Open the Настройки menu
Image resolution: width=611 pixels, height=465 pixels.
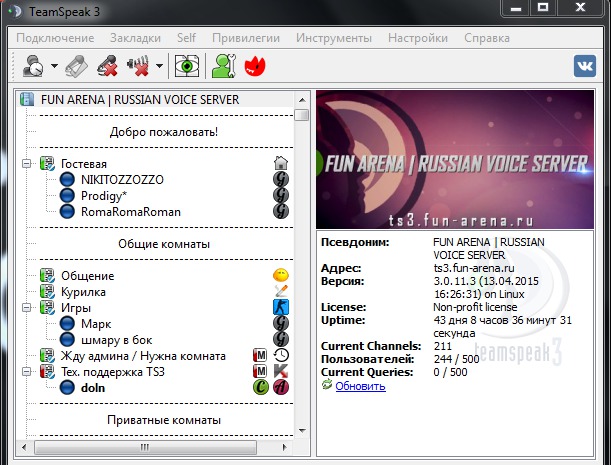[x=417, y=38]
